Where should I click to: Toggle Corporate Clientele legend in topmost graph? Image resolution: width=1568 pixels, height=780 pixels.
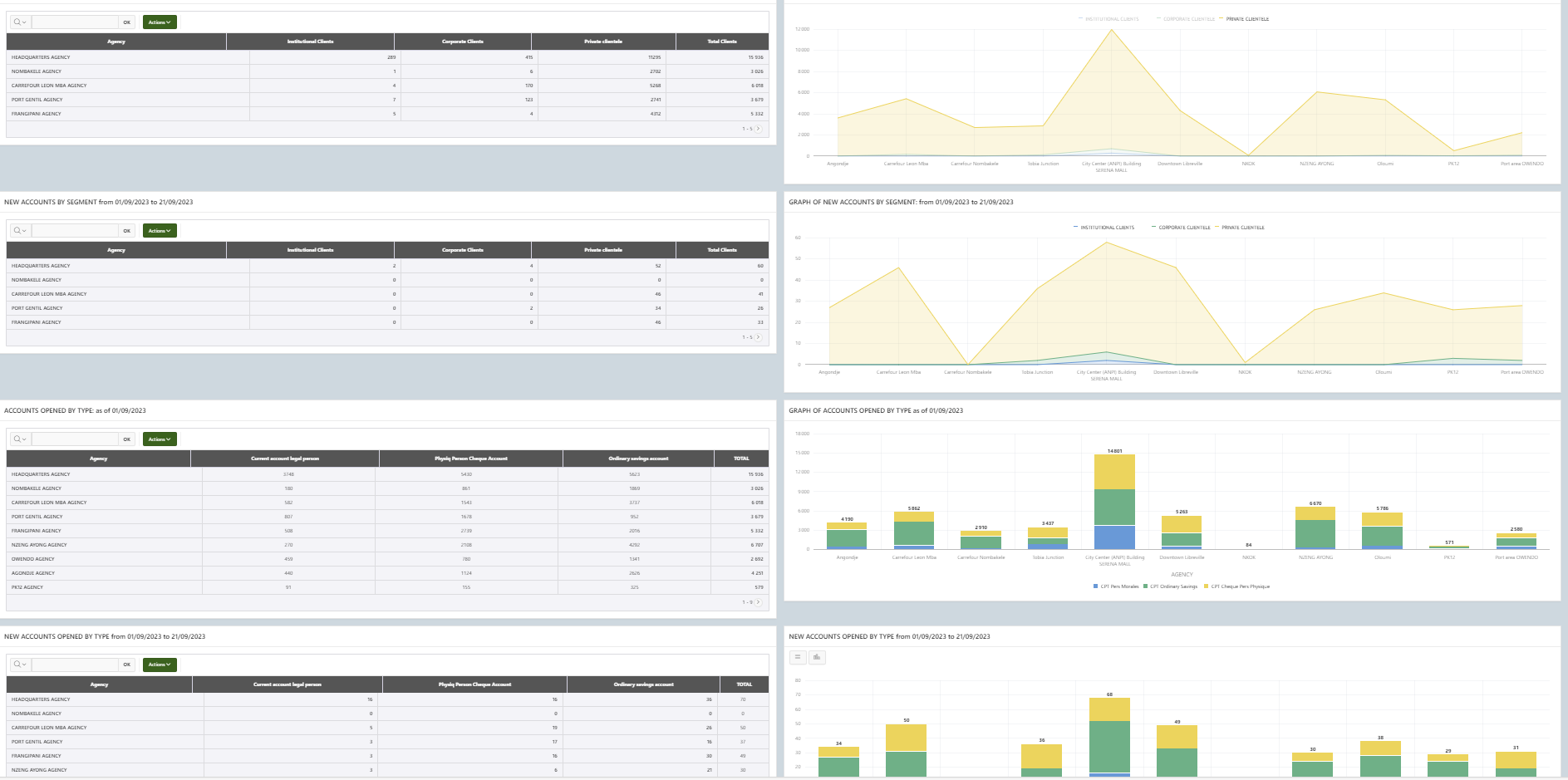(1186, 19)
